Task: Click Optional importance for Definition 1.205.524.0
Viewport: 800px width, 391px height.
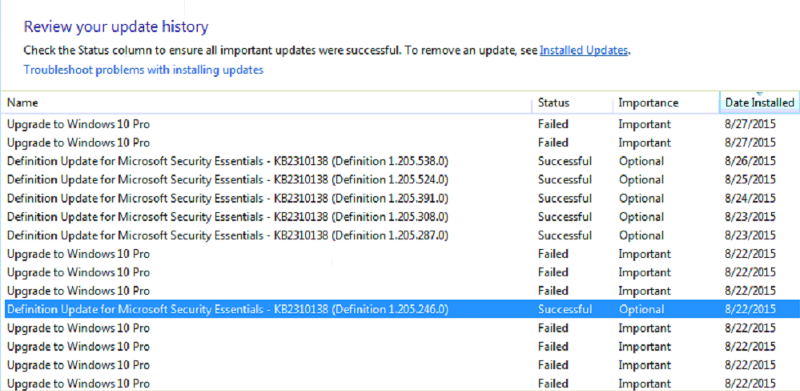Action: tap(641, 180)
